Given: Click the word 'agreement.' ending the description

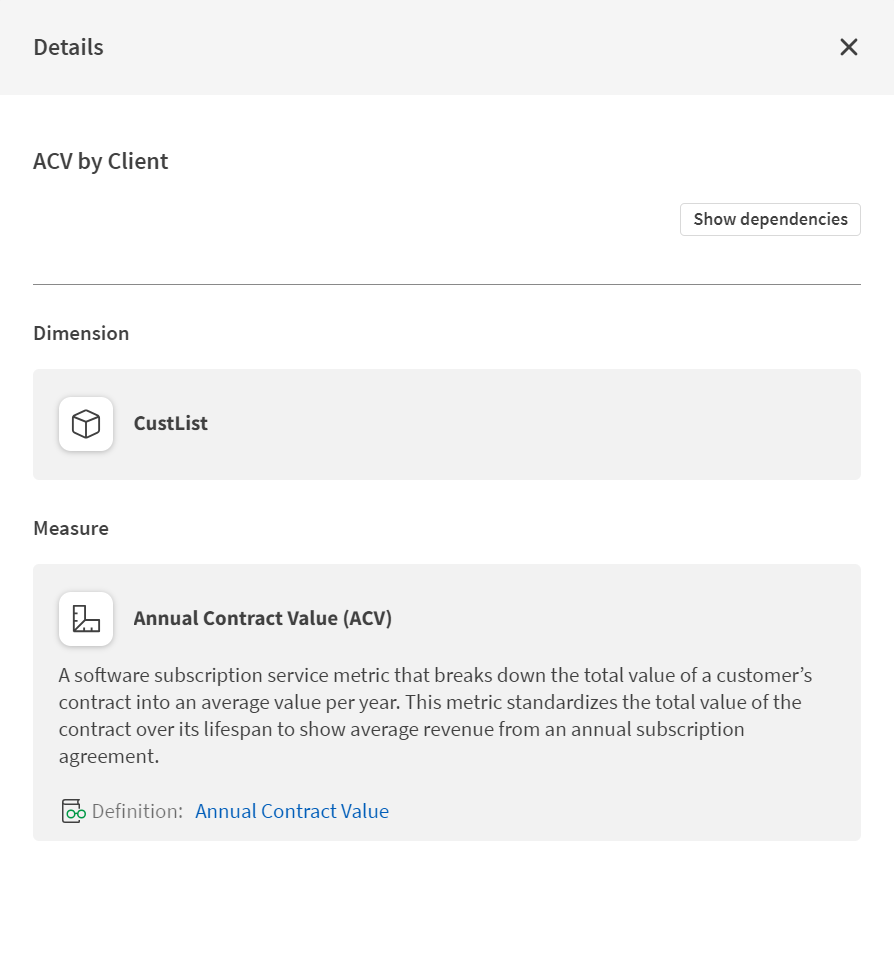Looking at the screenshot, I should click(x=109, y=756).
